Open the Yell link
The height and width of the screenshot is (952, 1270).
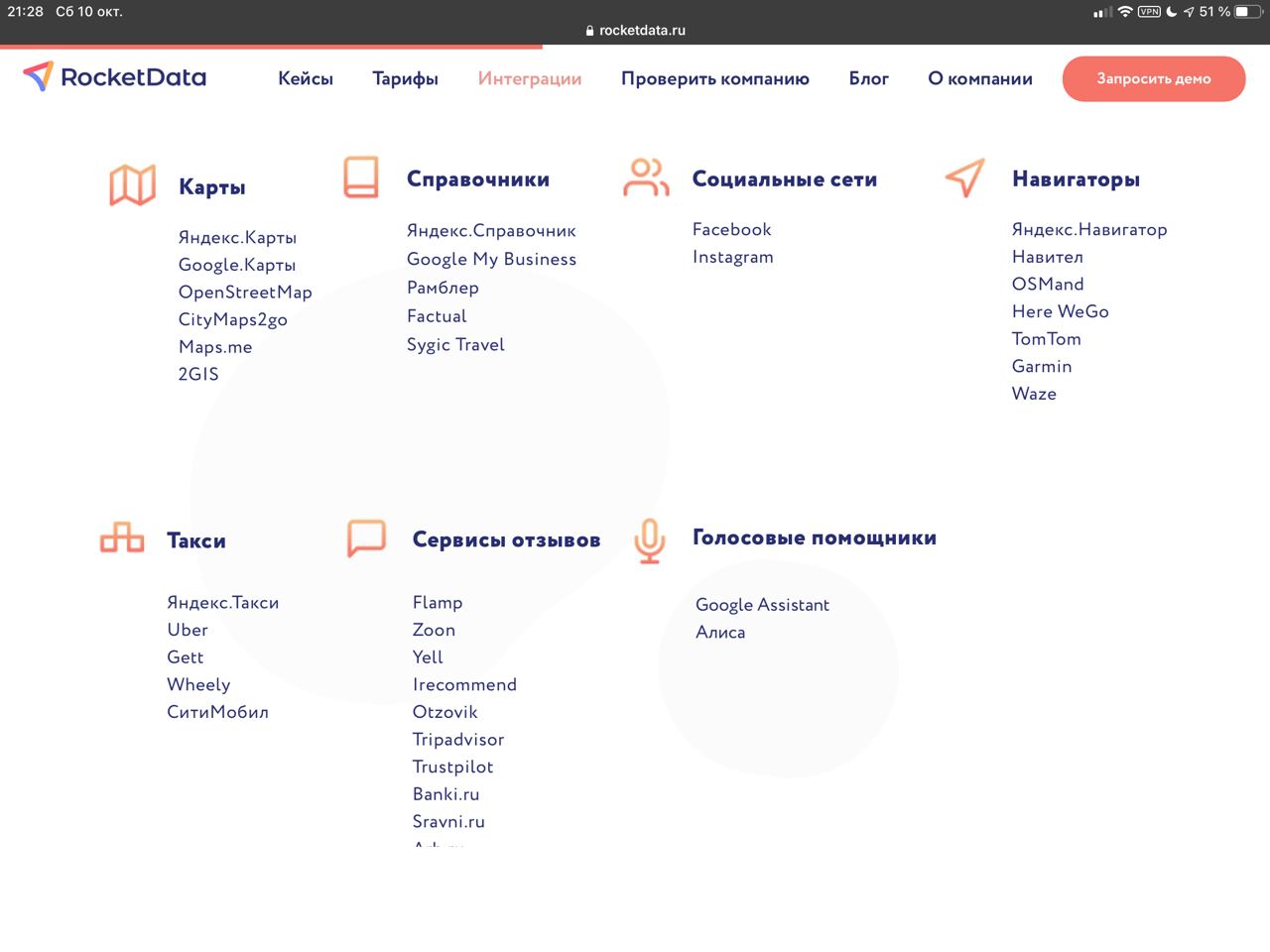click(x=428, y=657)
